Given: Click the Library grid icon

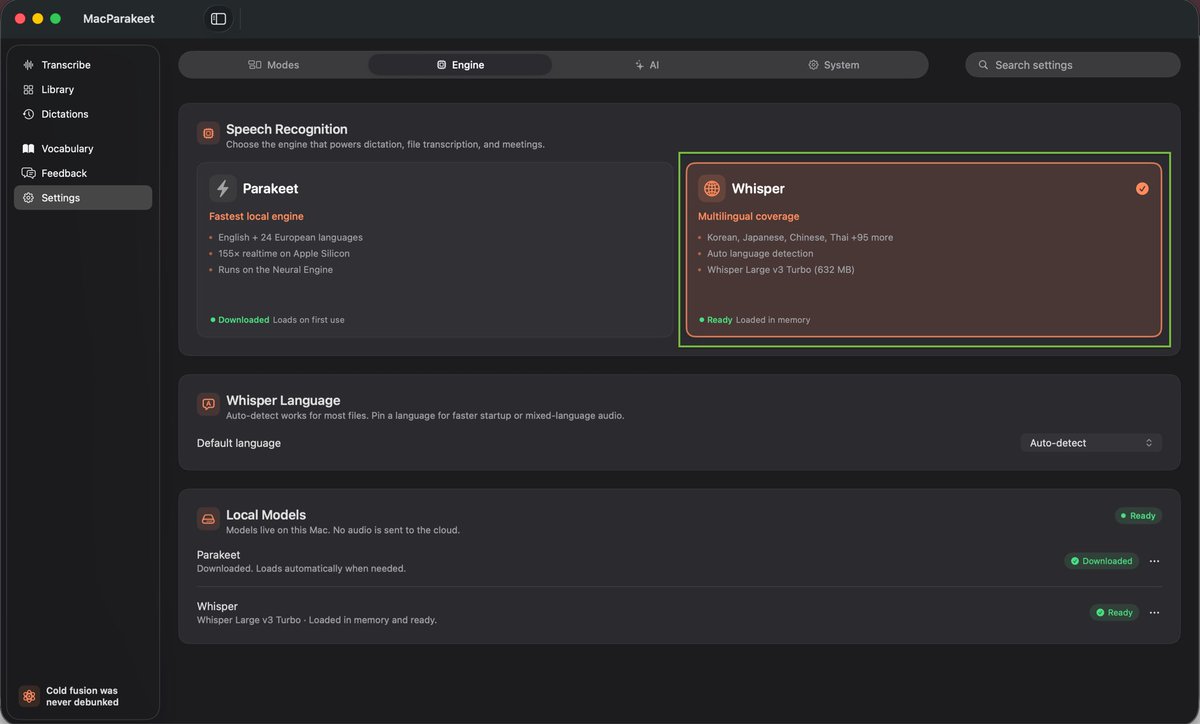Looking at the screenshot, I should (x=28, y=90).
